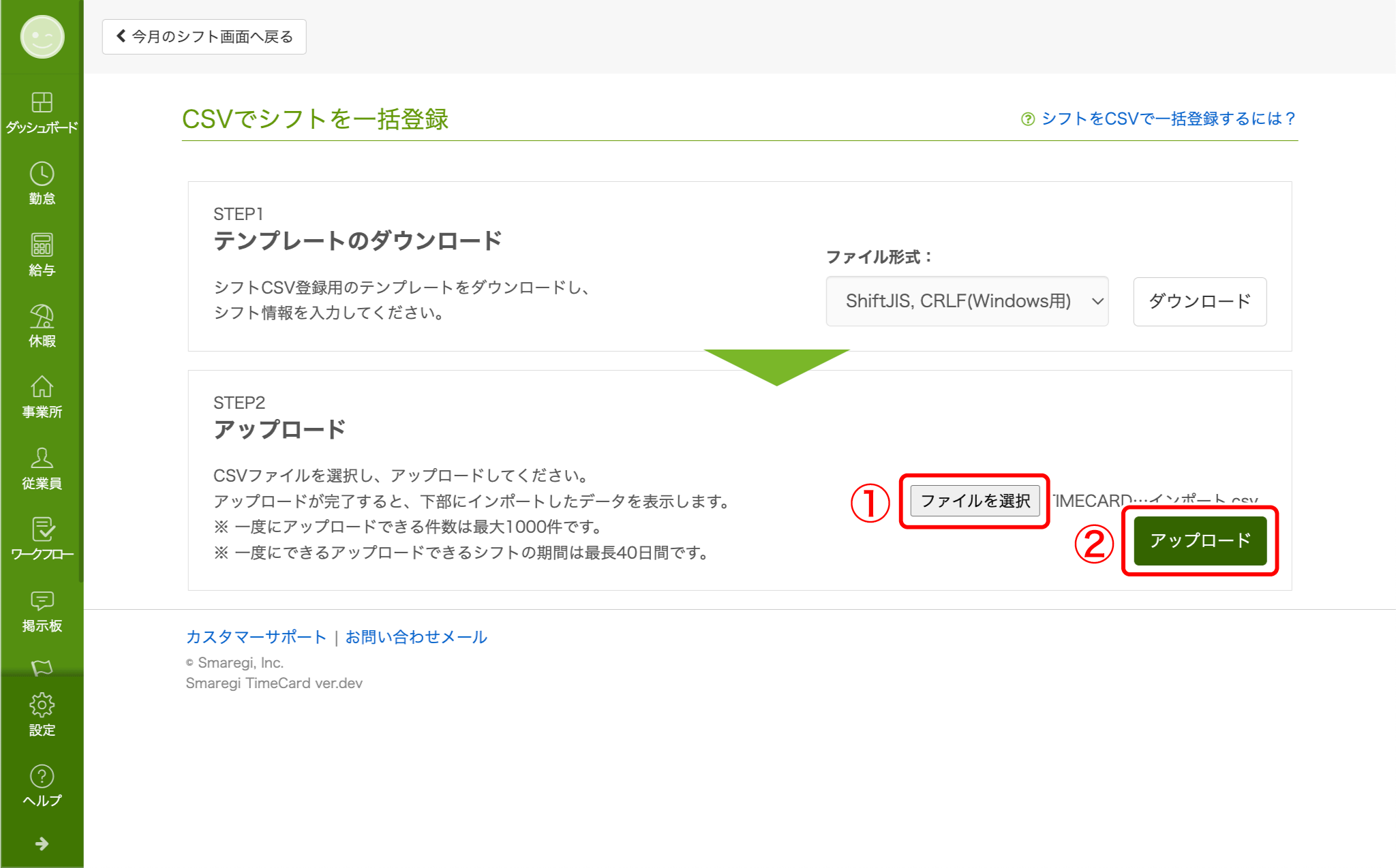
Task: Expand the sidebar with the arrow icon
Action: (42, 844)
